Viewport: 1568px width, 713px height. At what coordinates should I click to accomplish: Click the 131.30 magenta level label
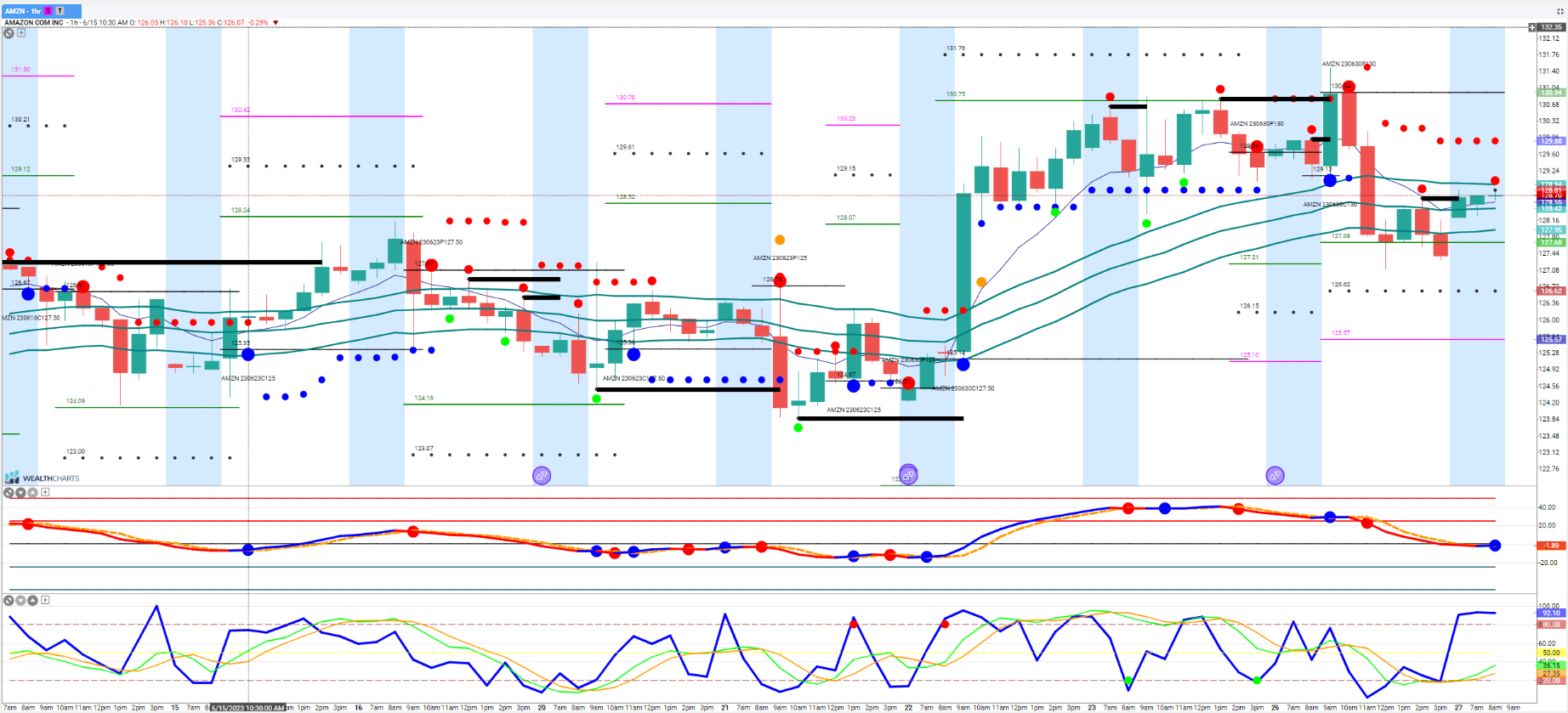click(20, 70)
